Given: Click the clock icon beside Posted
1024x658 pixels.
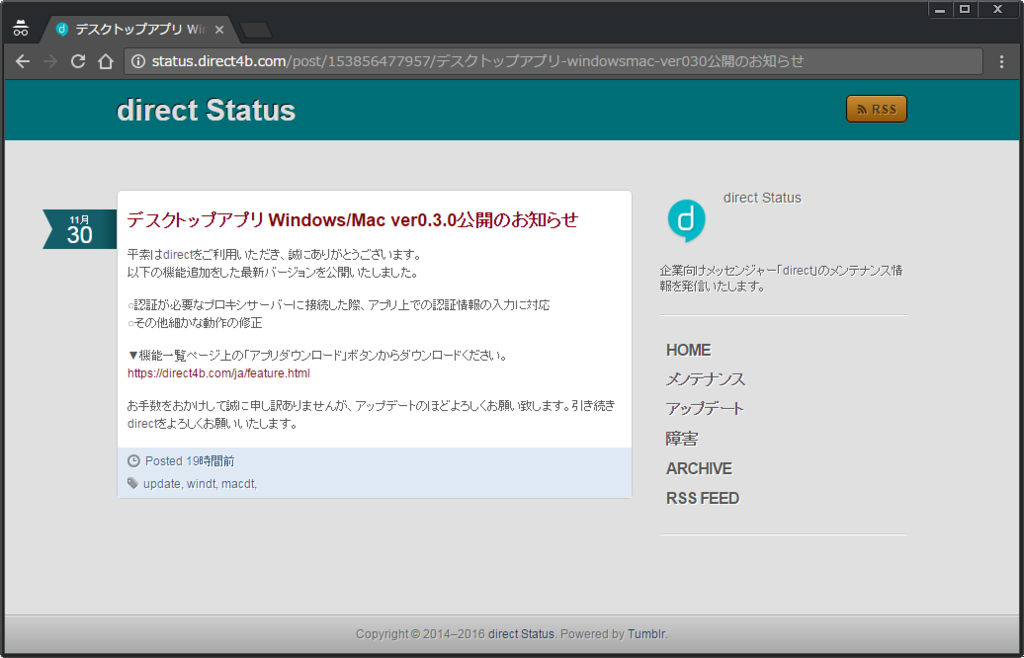Looking at the screenshot, I should (x=133, y=461).
